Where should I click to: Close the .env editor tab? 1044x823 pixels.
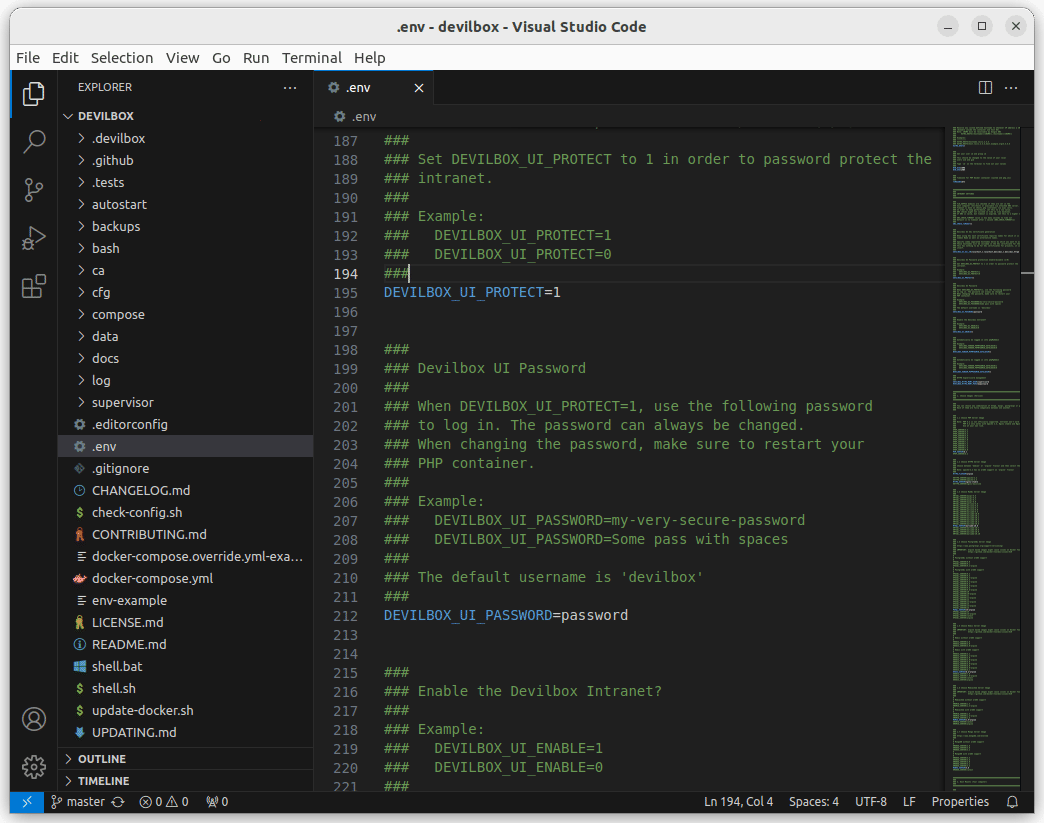coord(419,88)
